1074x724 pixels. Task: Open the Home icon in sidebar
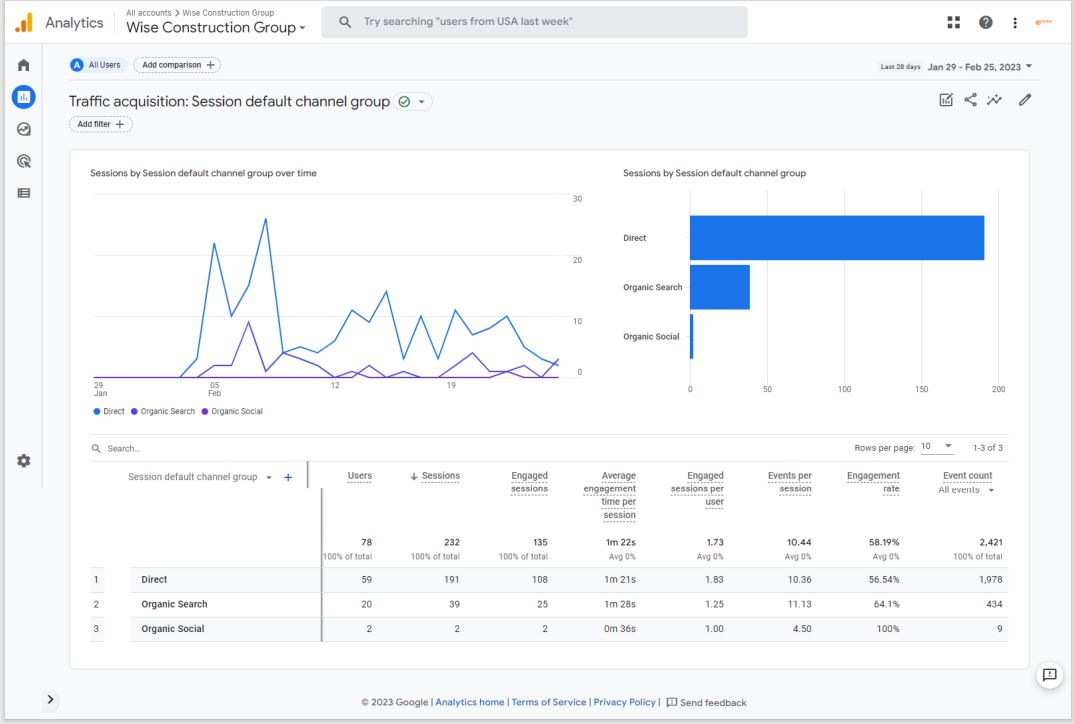[24, 65]
